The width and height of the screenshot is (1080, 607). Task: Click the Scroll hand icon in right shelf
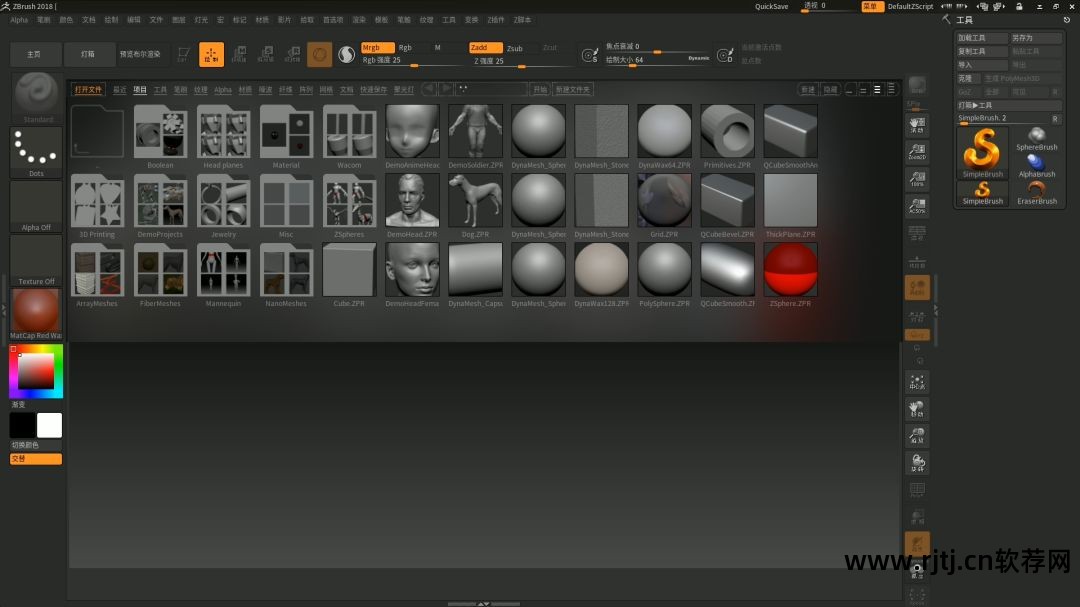[x=917, y=124]
